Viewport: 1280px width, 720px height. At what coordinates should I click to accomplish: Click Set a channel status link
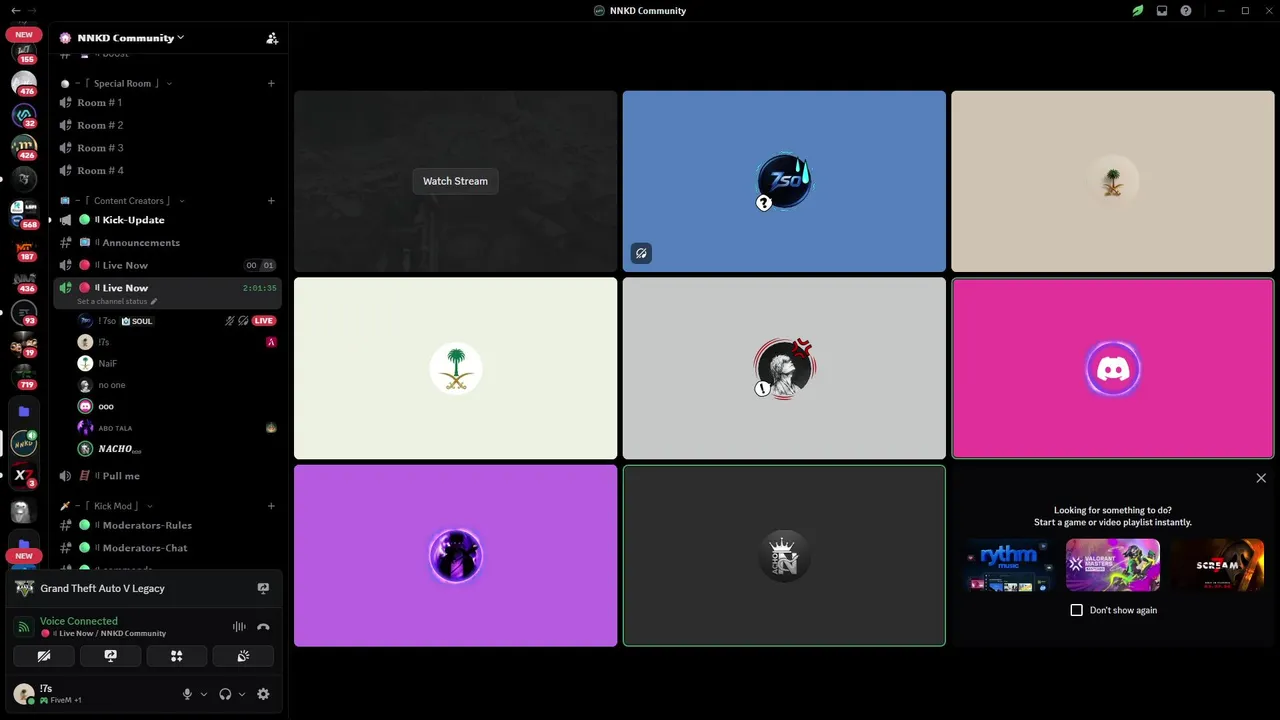coord(117,301)
